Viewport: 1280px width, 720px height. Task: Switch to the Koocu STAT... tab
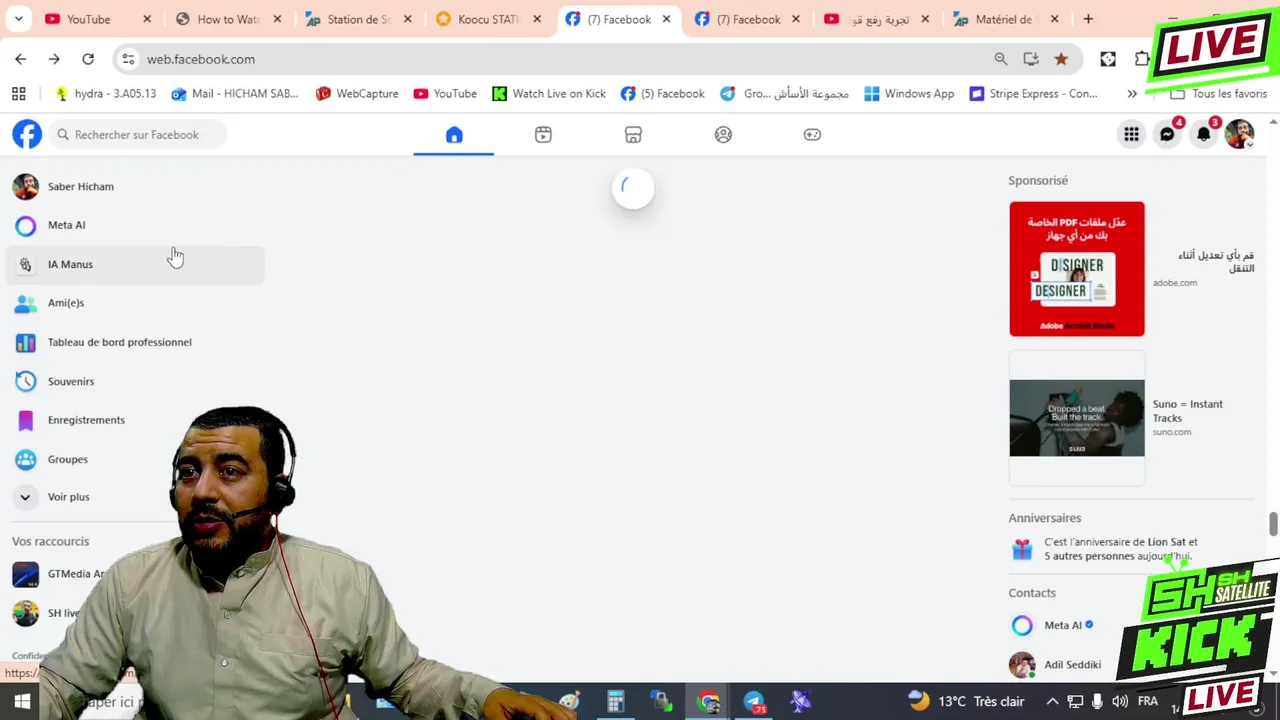[488, 19]
